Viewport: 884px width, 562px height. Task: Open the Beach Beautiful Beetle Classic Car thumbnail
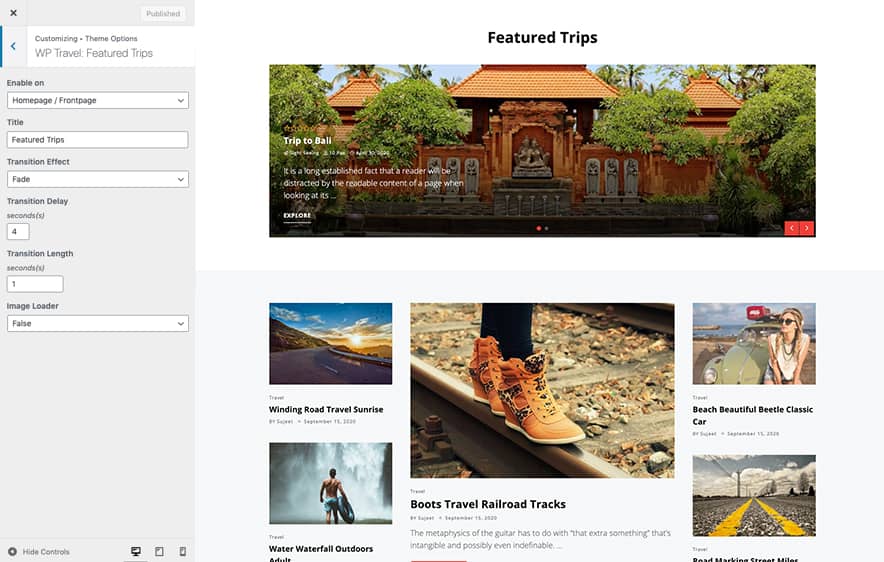754,344
